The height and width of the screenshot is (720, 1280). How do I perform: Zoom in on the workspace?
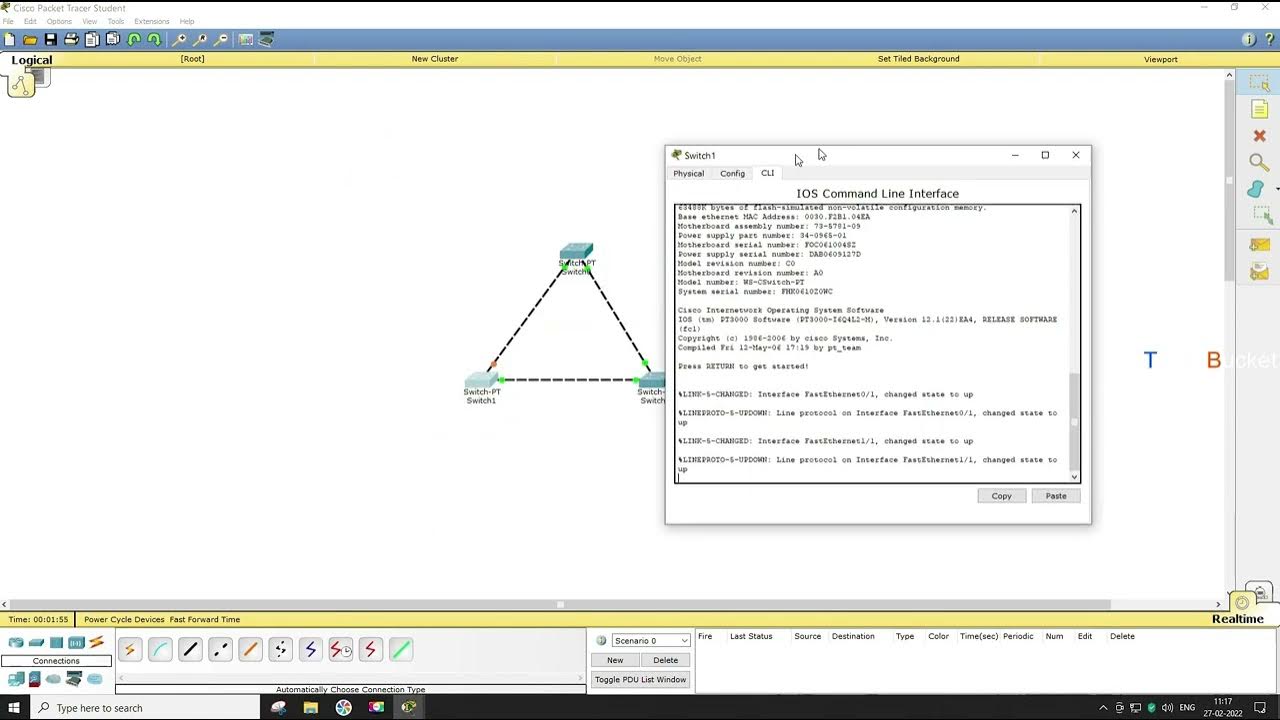click(x=180, y=39)
